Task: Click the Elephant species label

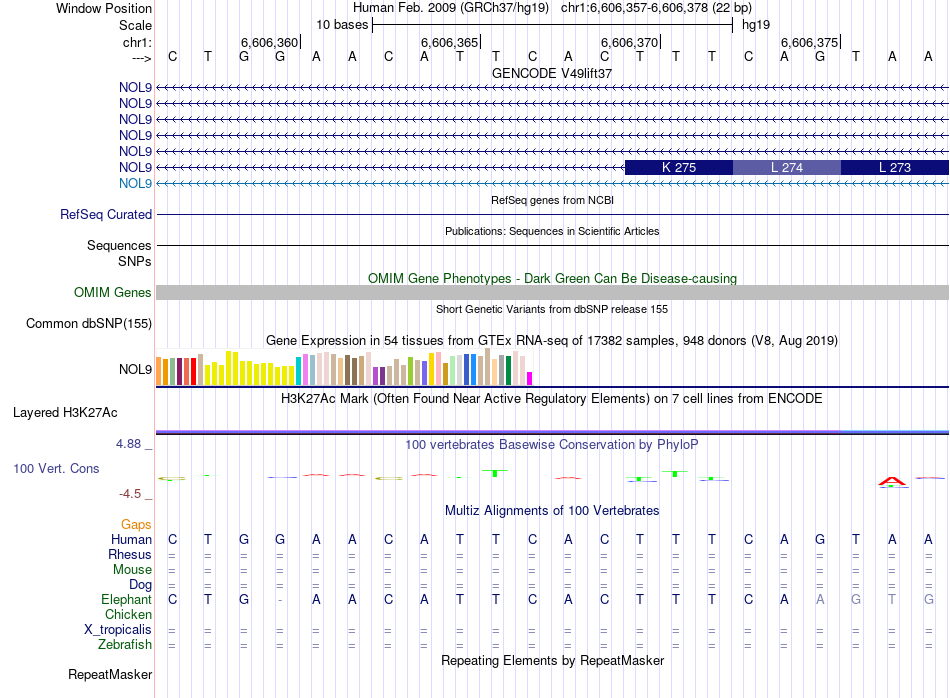Action: pos(126,599)
